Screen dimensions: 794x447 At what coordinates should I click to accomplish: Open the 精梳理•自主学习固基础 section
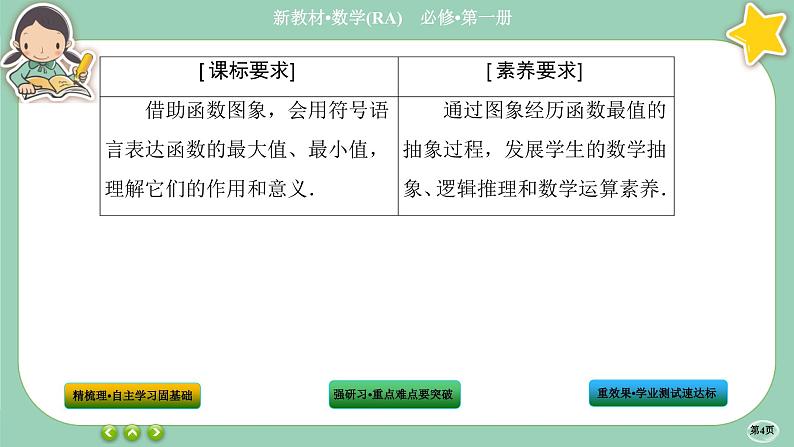(x=131, y=395)
